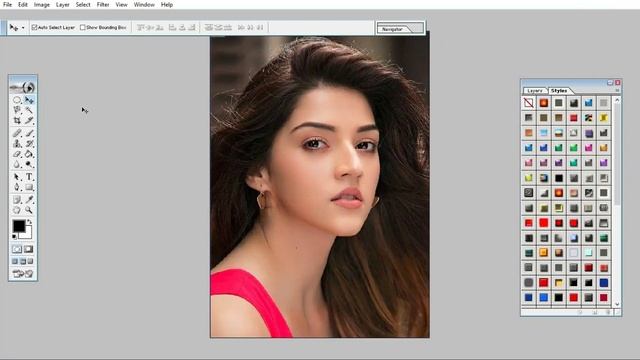Screen dimensions: 640x360
Task: Open the File menu
Action: (x=7, y=5)
